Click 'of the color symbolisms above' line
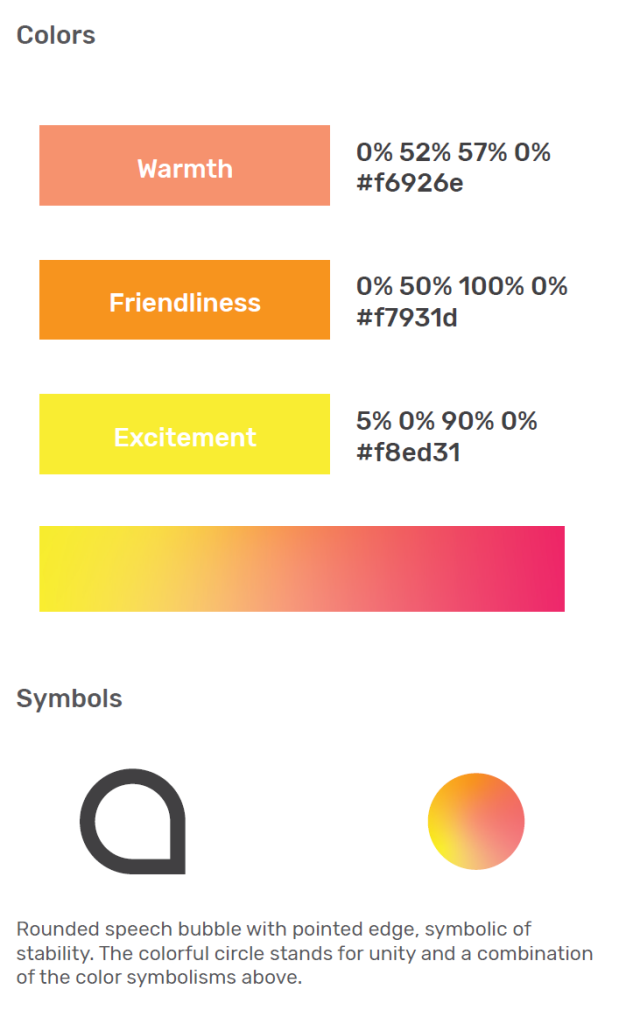 coord(158,977)
